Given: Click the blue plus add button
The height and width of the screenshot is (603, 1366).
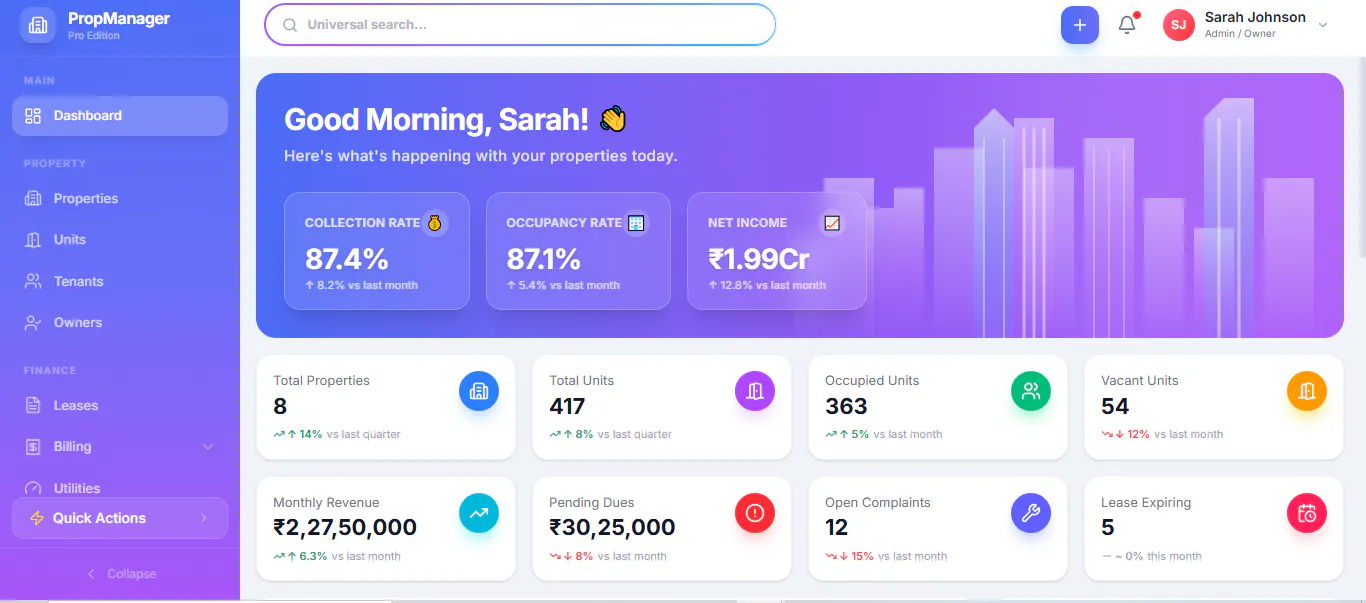Looking at the screenshot, I should coord(1079,25).
